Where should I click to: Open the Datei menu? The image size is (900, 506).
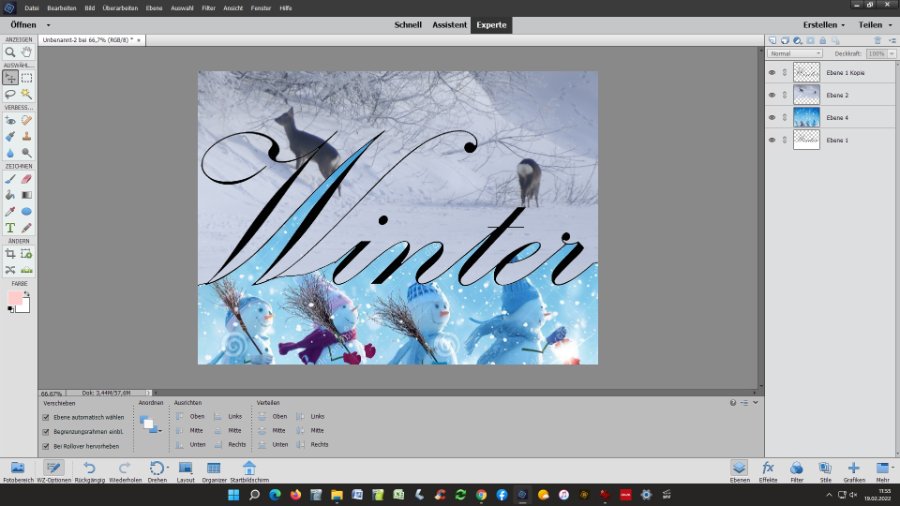32,8
